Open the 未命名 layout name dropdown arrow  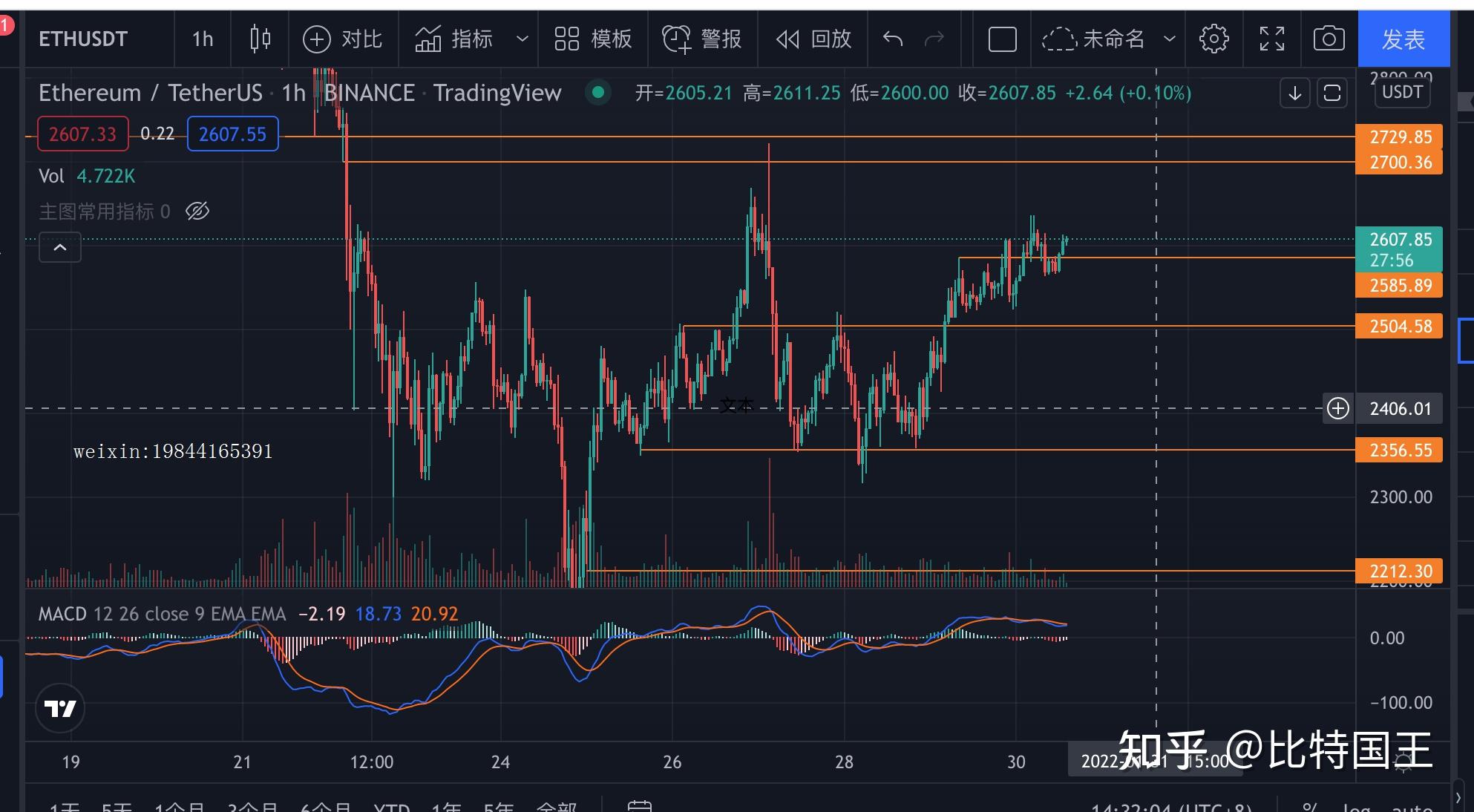1169,39
